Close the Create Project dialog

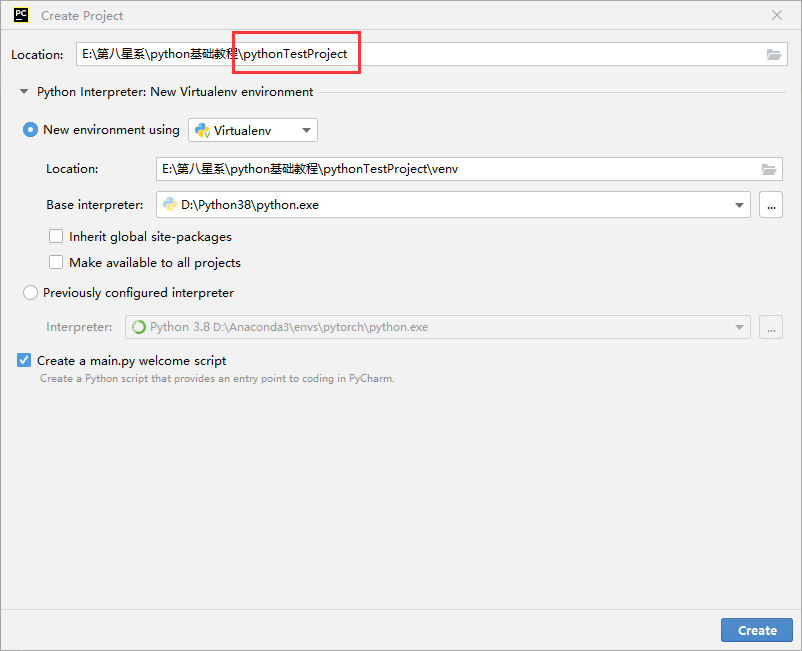tap(777, 15)
